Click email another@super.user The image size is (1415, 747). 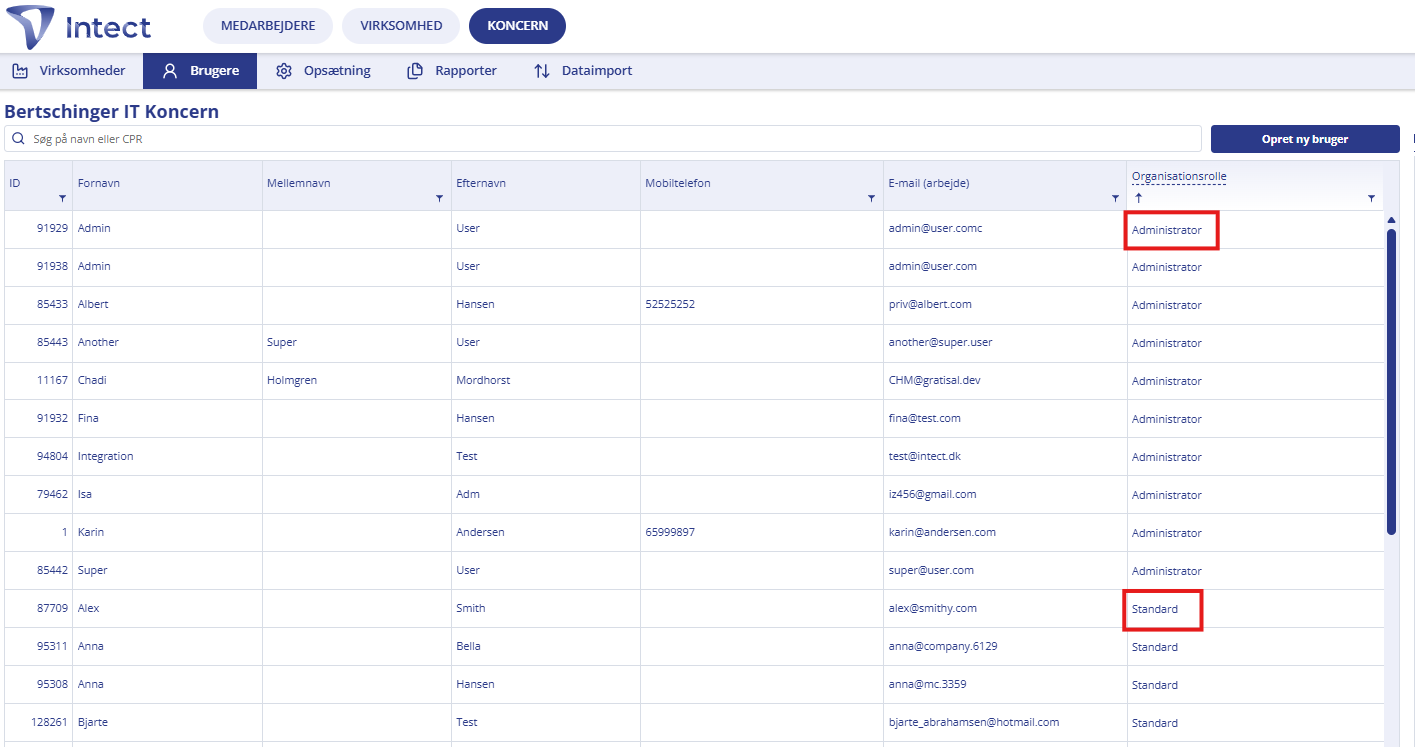pyautogui.click(x=940, y=342)
